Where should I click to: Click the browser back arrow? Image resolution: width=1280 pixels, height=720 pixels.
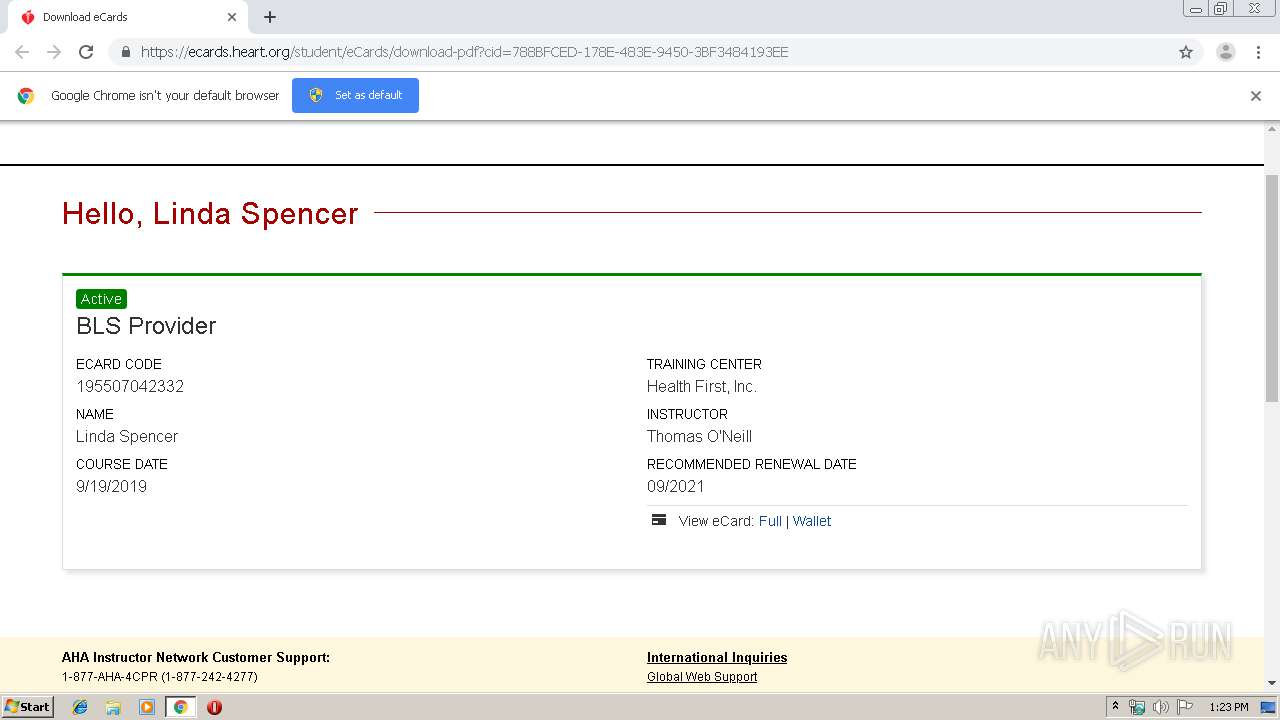(x=22, y=52)
